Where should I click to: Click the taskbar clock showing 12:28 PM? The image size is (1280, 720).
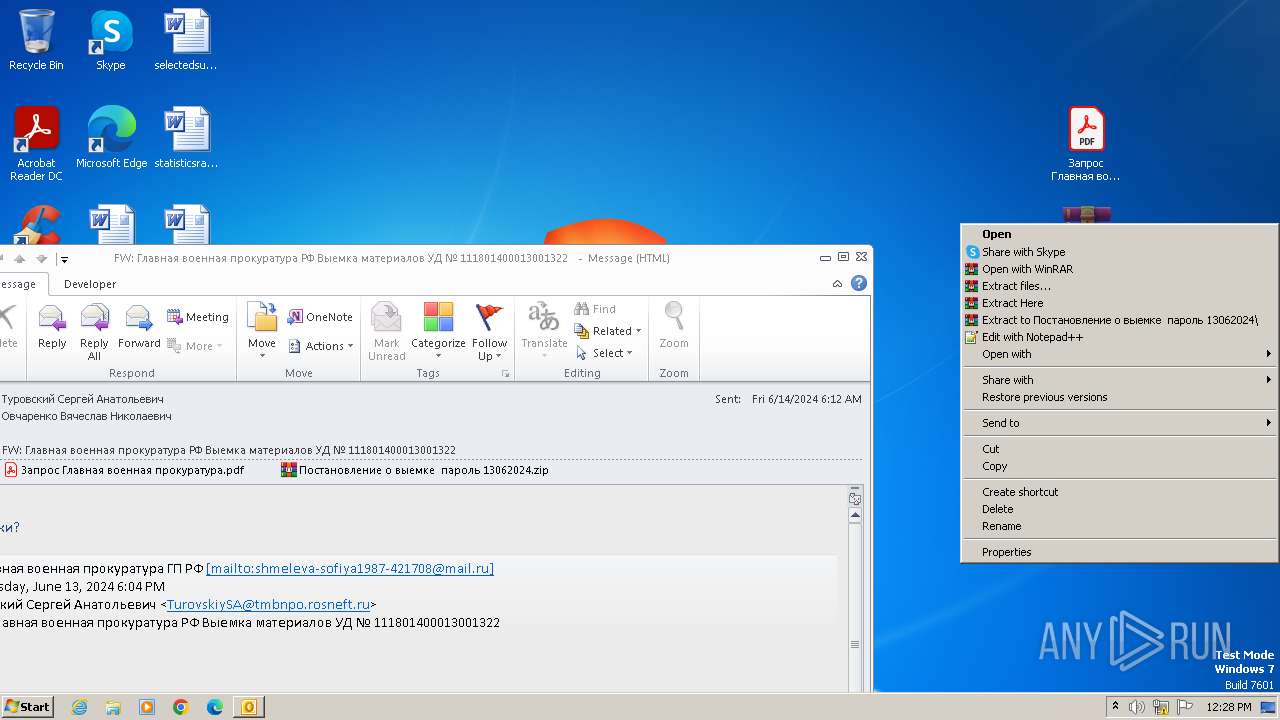pos(1229,707)
